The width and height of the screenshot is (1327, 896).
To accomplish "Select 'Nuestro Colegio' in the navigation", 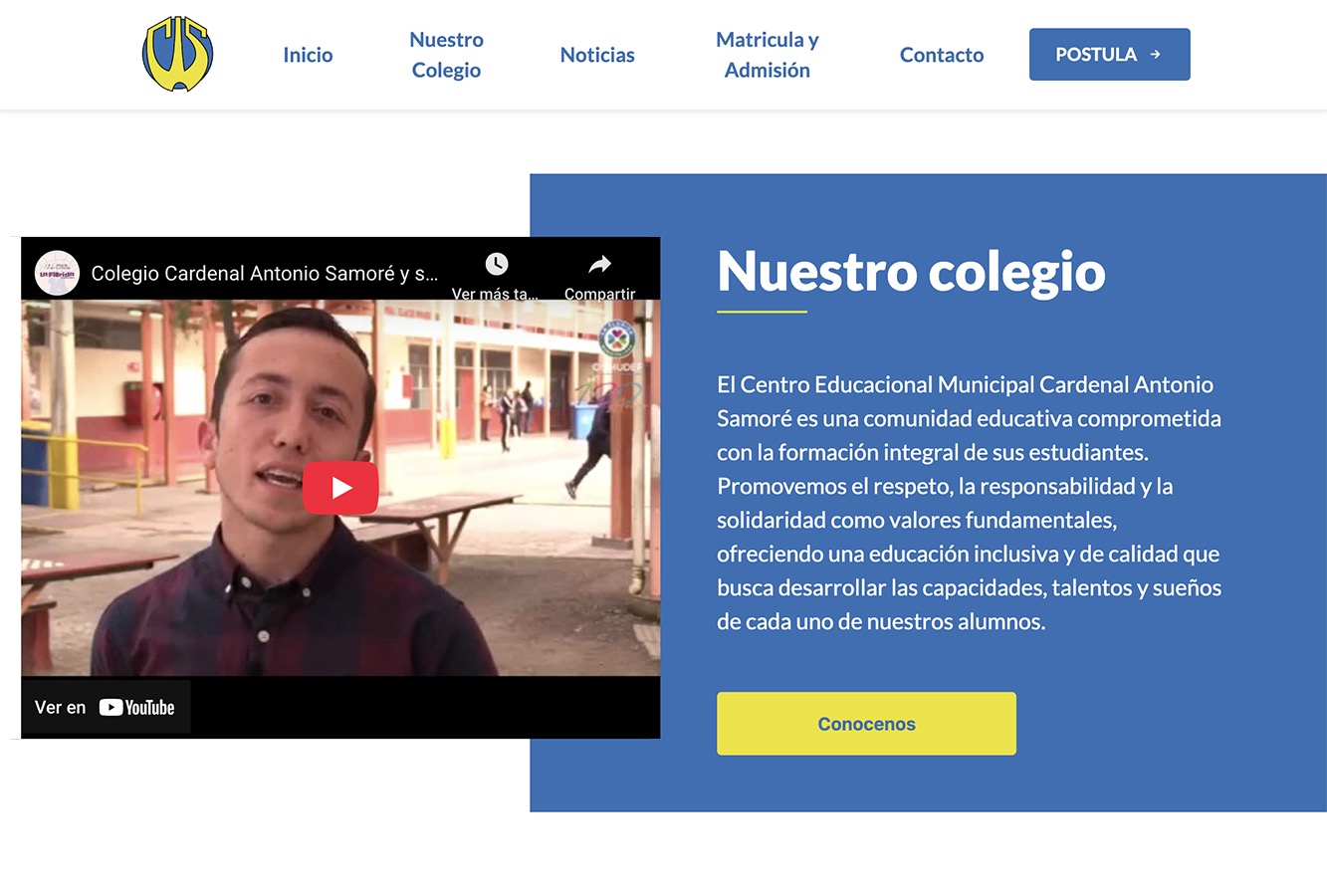I will tap(446, 55).
